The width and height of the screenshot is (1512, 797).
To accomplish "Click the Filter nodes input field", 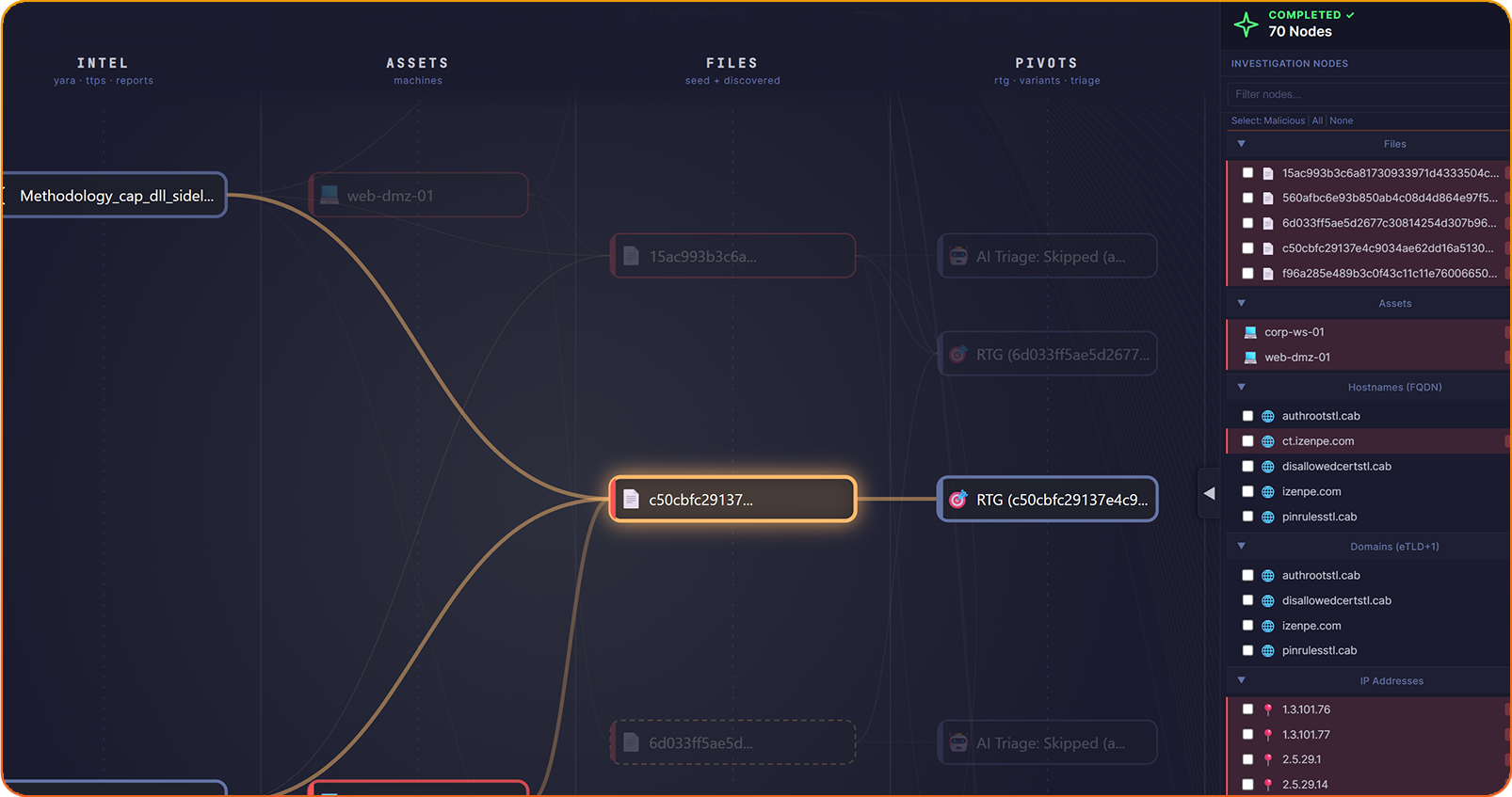I will [1368, 94].
